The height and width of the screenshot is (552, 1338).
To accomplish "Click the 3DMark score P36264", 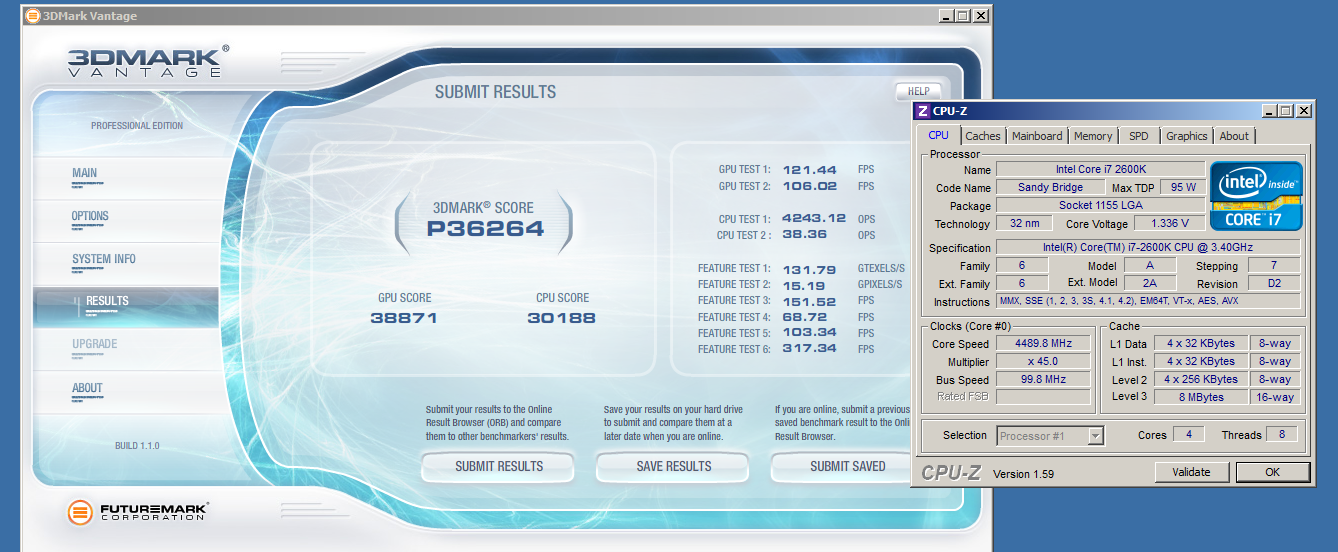I will [x=485, y=228].
